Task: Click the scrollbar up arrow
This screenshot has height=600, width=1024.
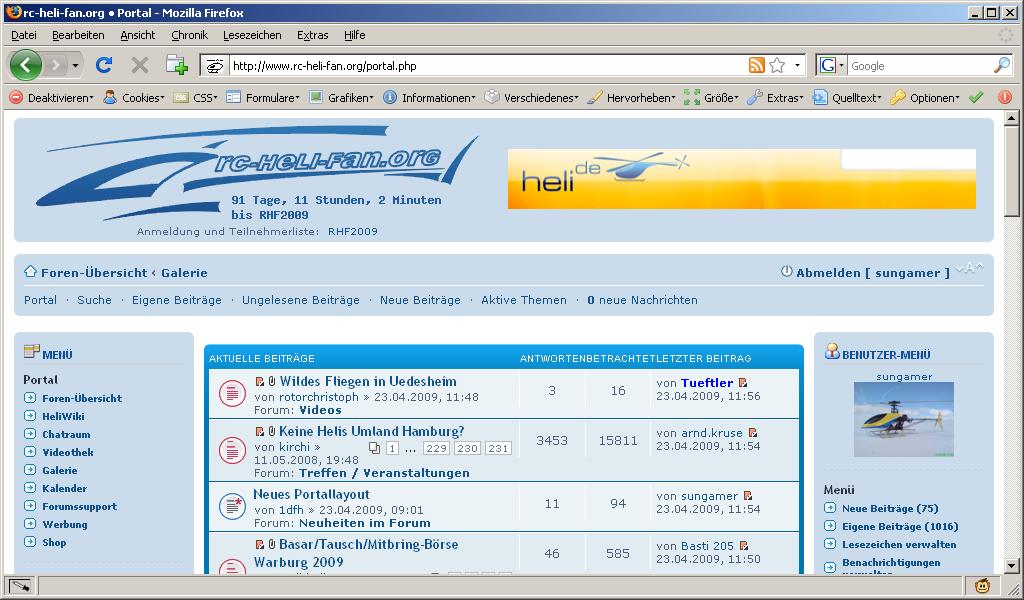Action: pyautogui.click(x=1012, y=118)
